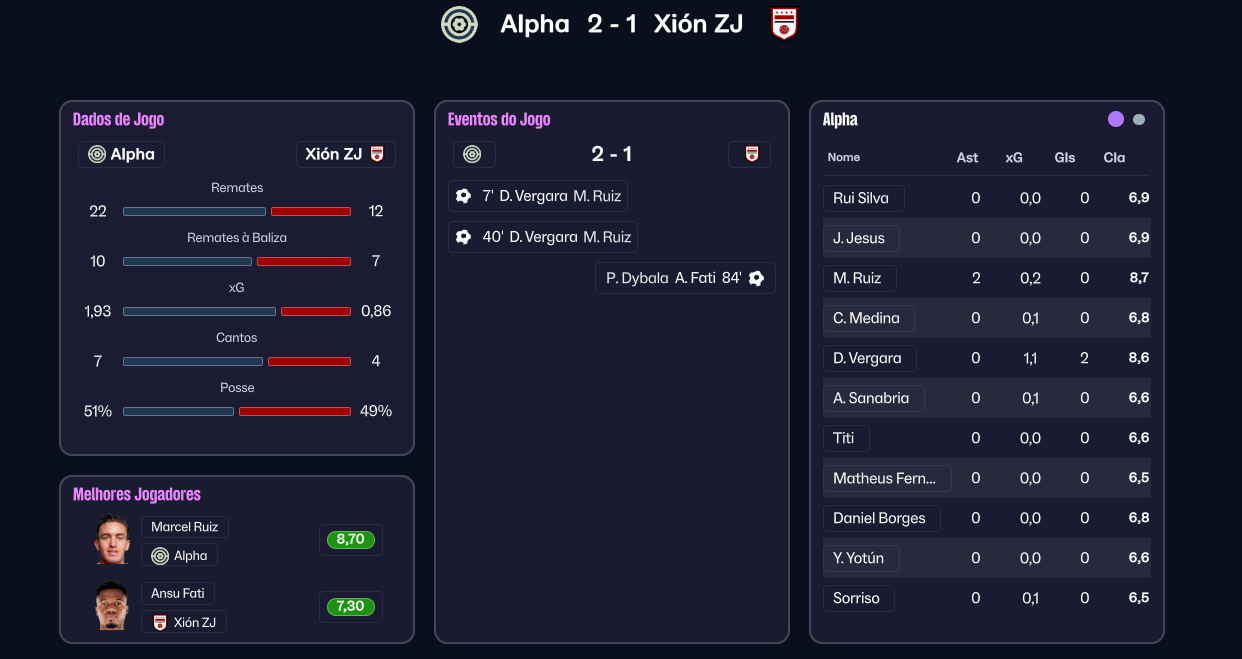Click Ansu Fati's portrait photo

112,605
